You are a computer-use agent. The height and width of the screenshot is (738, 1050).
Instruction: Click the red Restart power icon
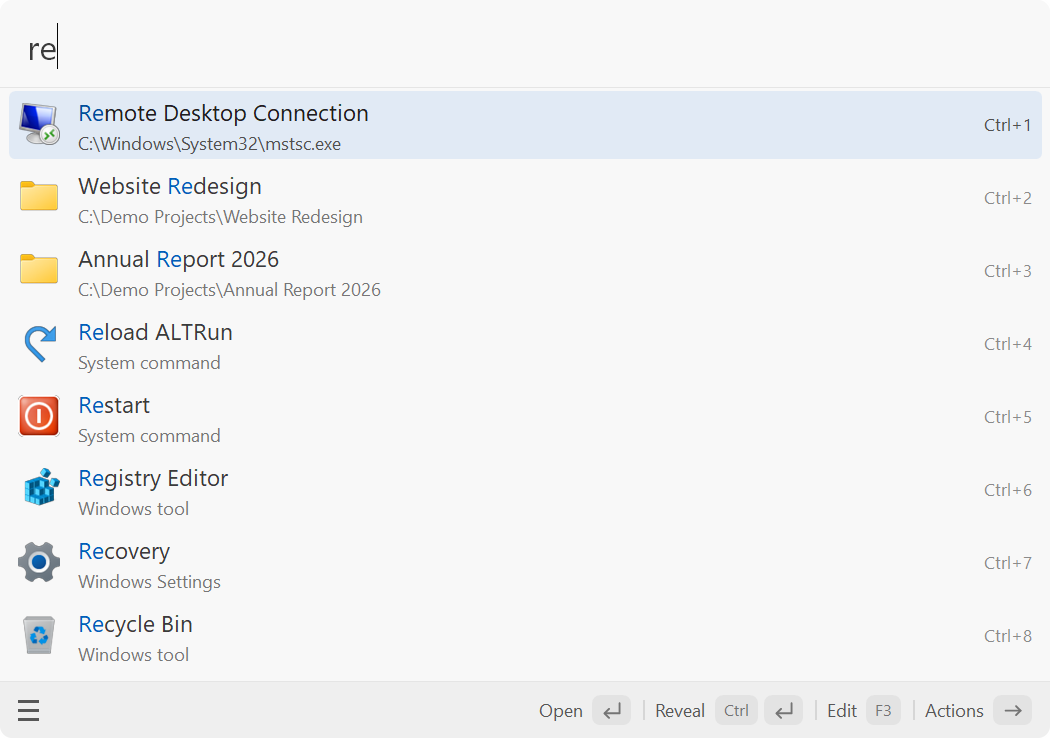tap(39, 416)
